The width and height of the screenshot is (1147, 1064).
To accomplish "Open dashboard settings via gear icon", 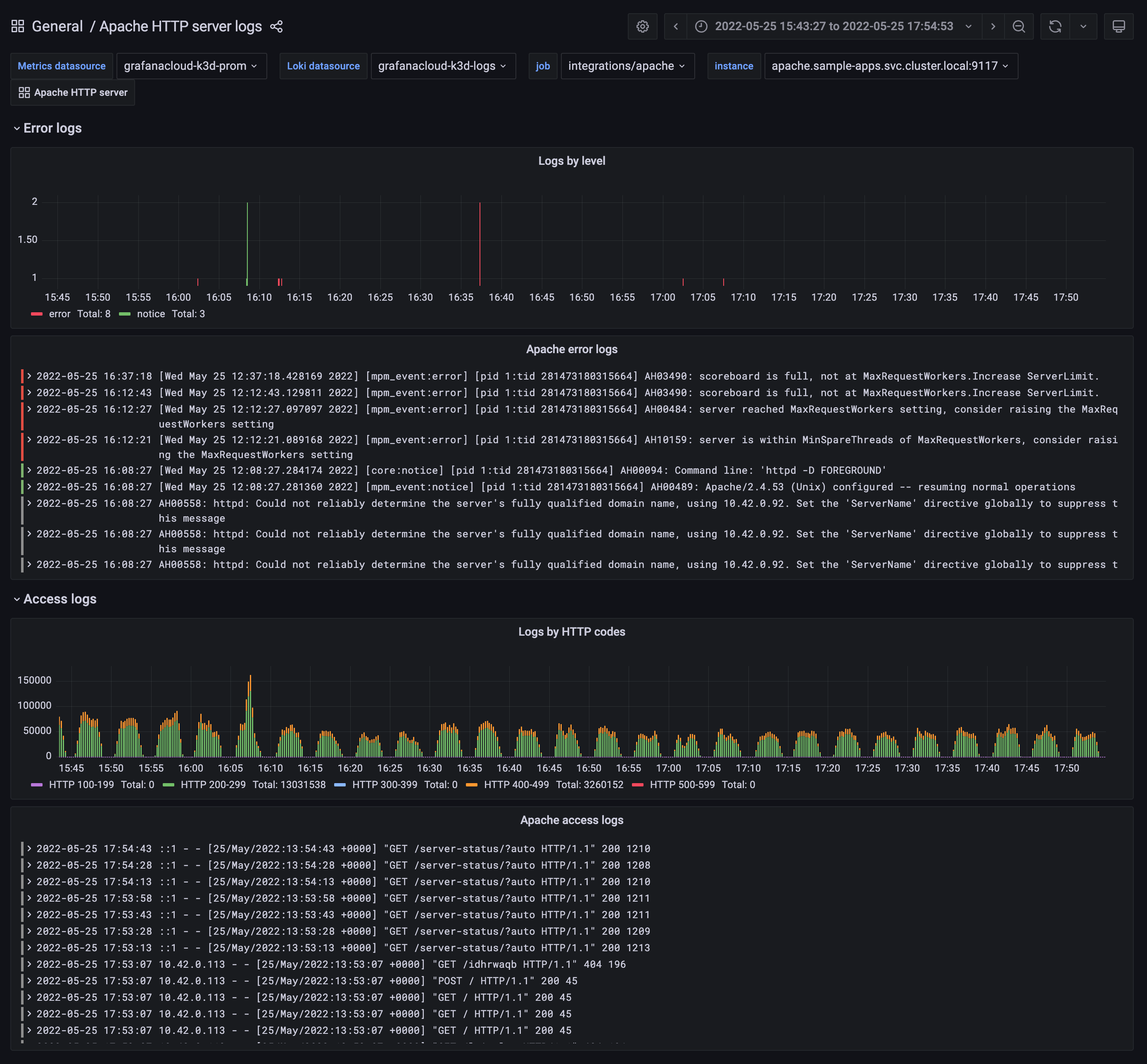I will [x=643, y=26].
